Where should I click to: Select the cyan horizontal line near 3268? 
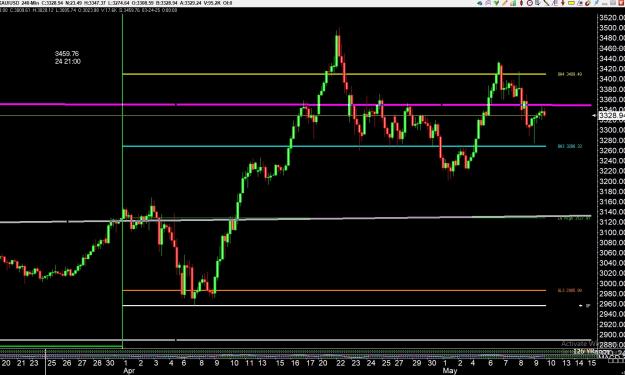tap(334, 146)
